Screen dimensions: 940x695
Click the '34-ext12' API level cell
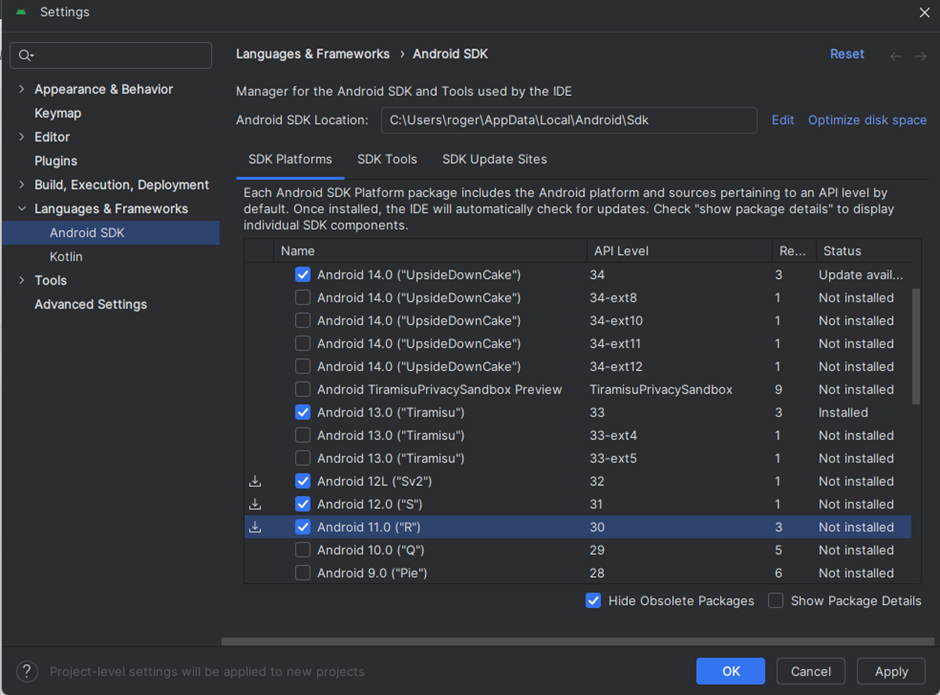[x=616, y=366]
